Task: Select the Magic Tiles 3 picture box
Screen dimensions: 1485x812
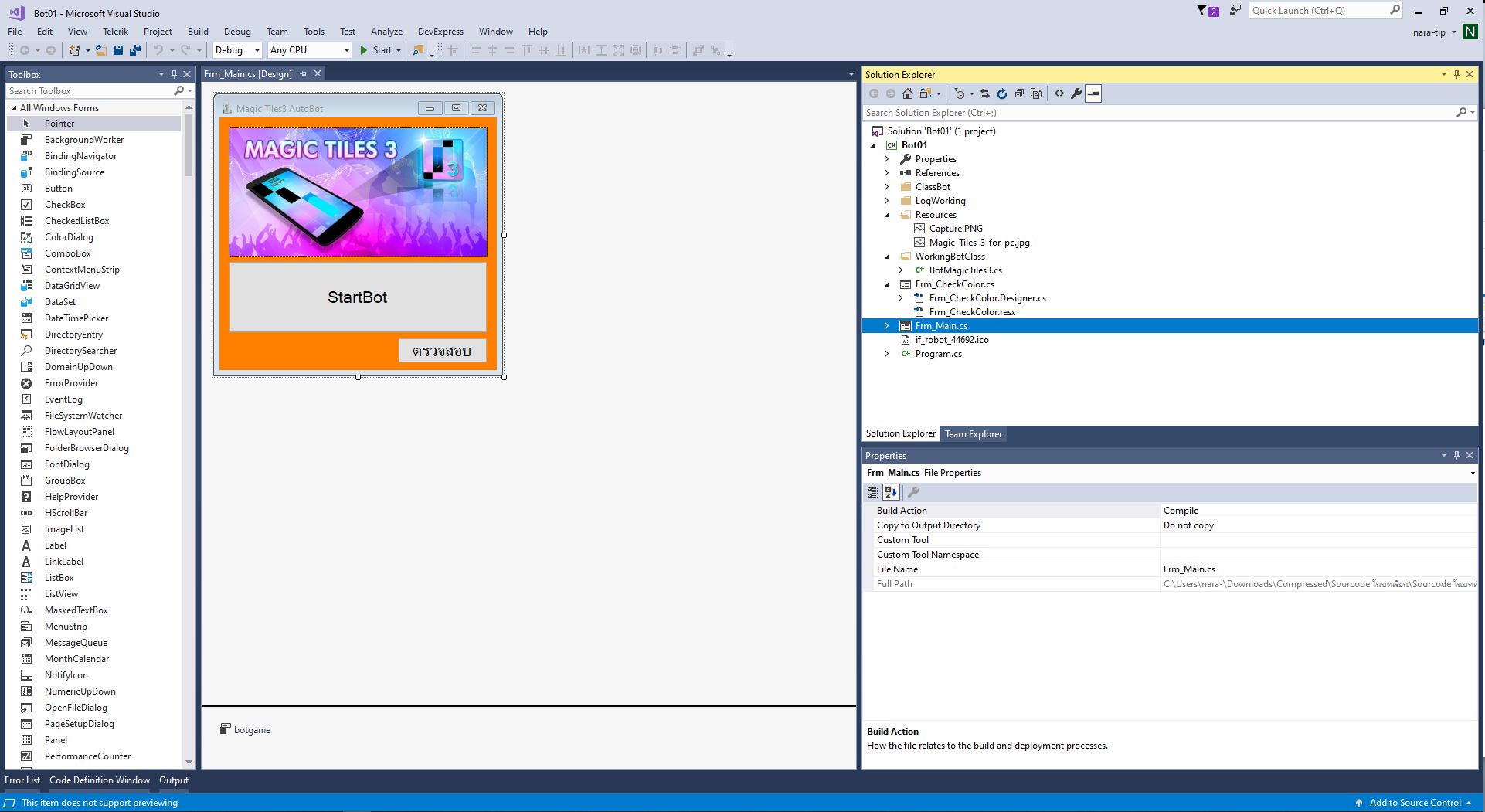Action: pos(358,192)
